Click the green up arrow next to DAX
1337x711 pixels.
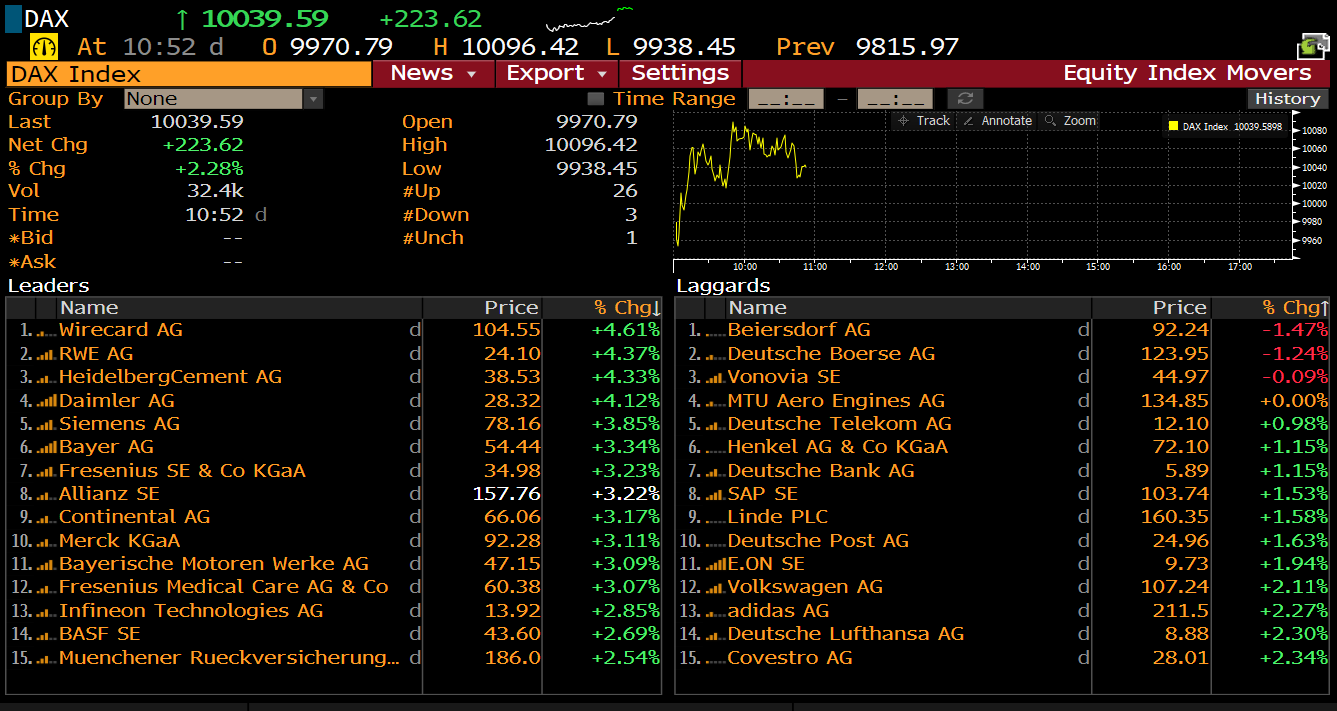click(x=182, y=19)
